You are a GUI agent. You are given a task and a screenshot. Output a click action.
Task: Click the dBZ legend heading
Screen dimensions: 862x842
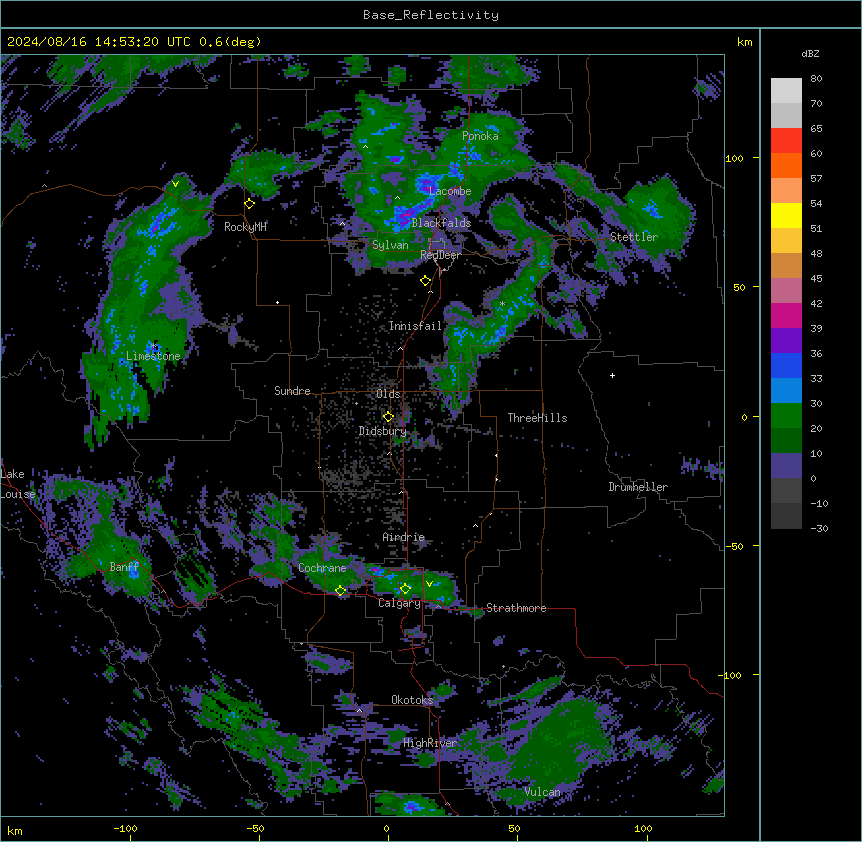click(x=810, y=53)
